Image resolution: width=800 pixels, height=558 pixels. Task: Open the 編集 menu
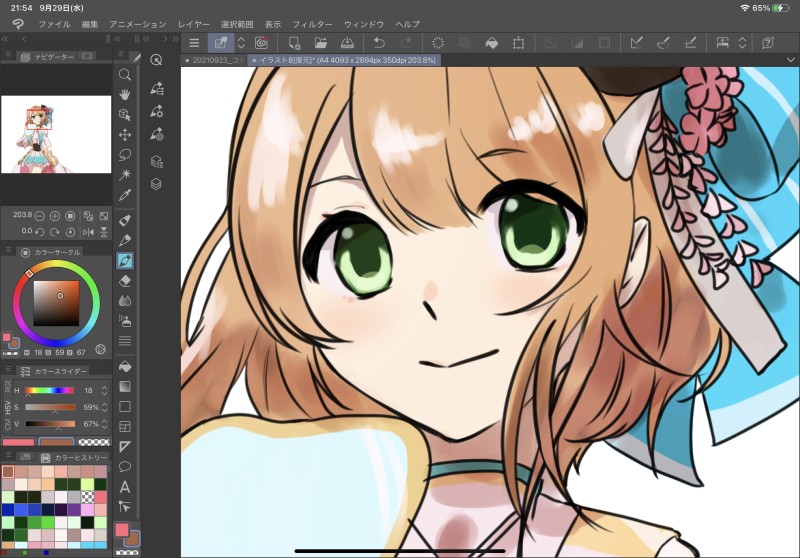pyautogui.click(x=90, y=24)
